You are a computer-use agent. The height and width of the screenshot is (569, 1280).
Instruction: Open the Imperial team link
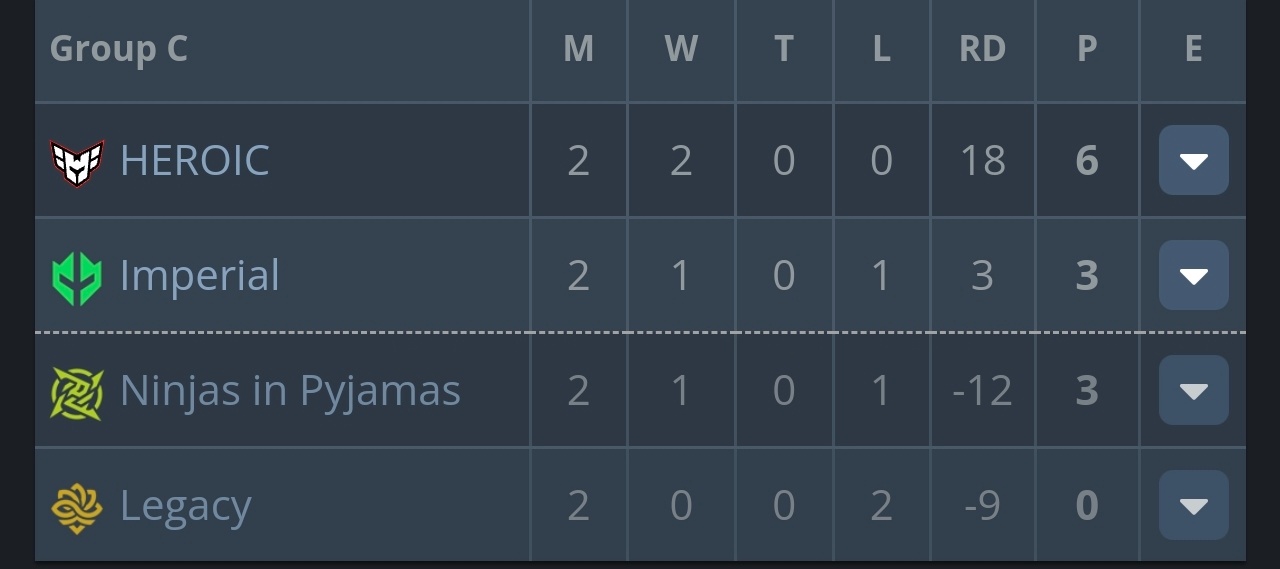200,276
